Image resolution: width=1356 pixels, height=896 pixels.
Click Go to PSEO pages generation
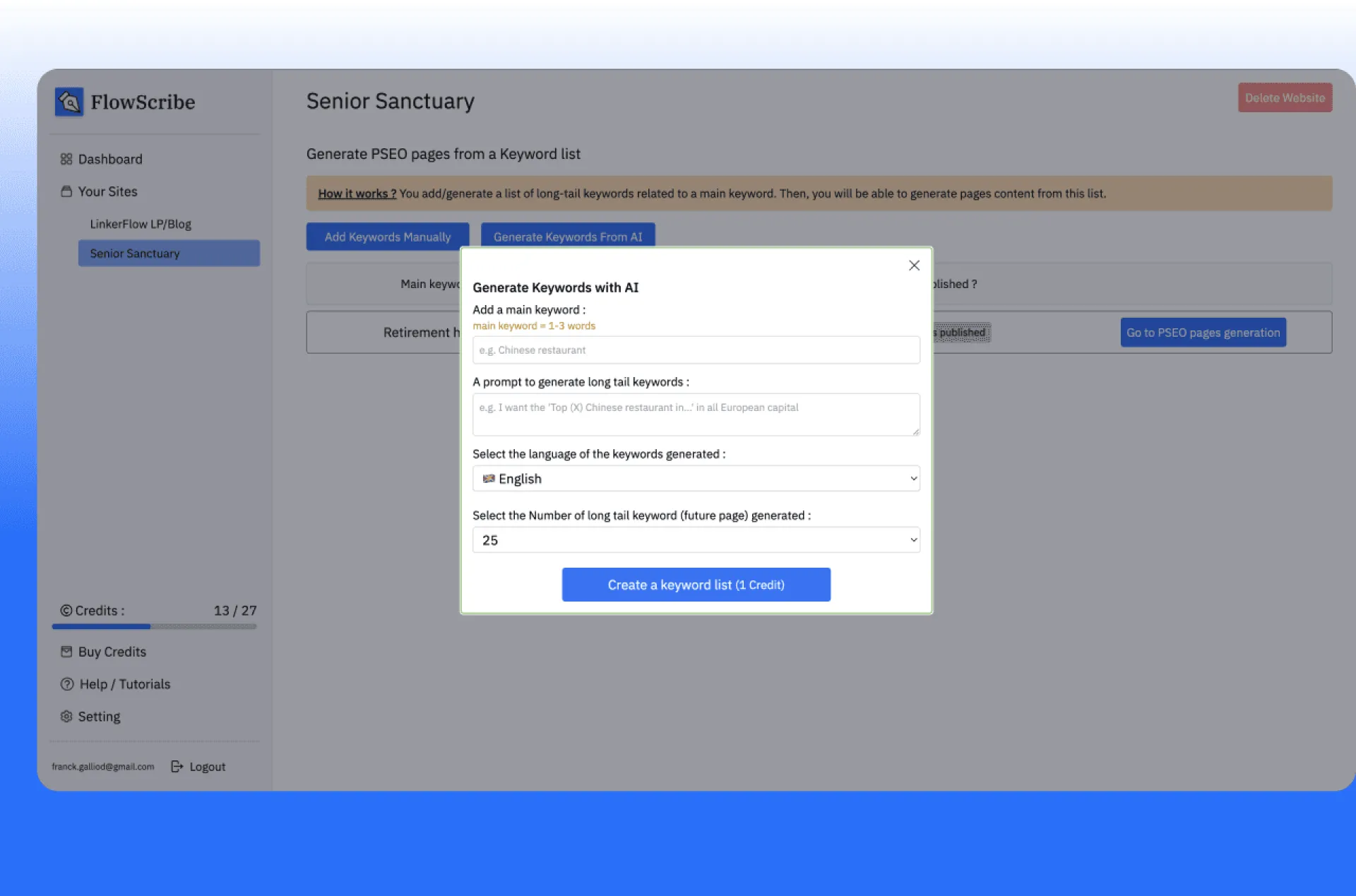[1203, 333]
